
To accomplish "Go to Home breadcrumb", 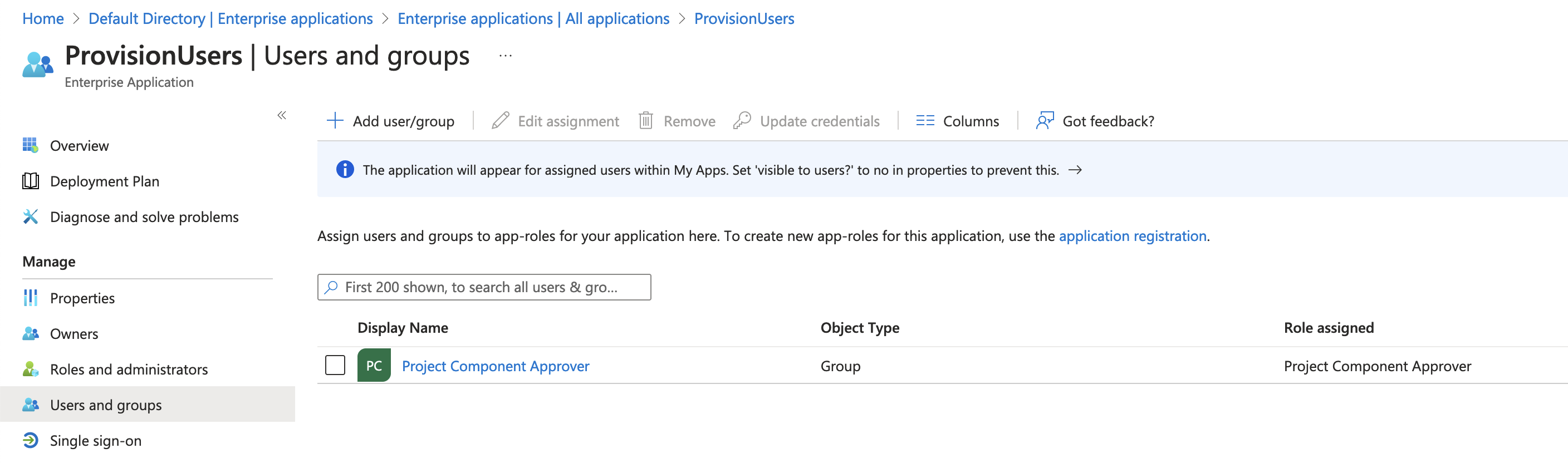I will click(x=43, y=18).
